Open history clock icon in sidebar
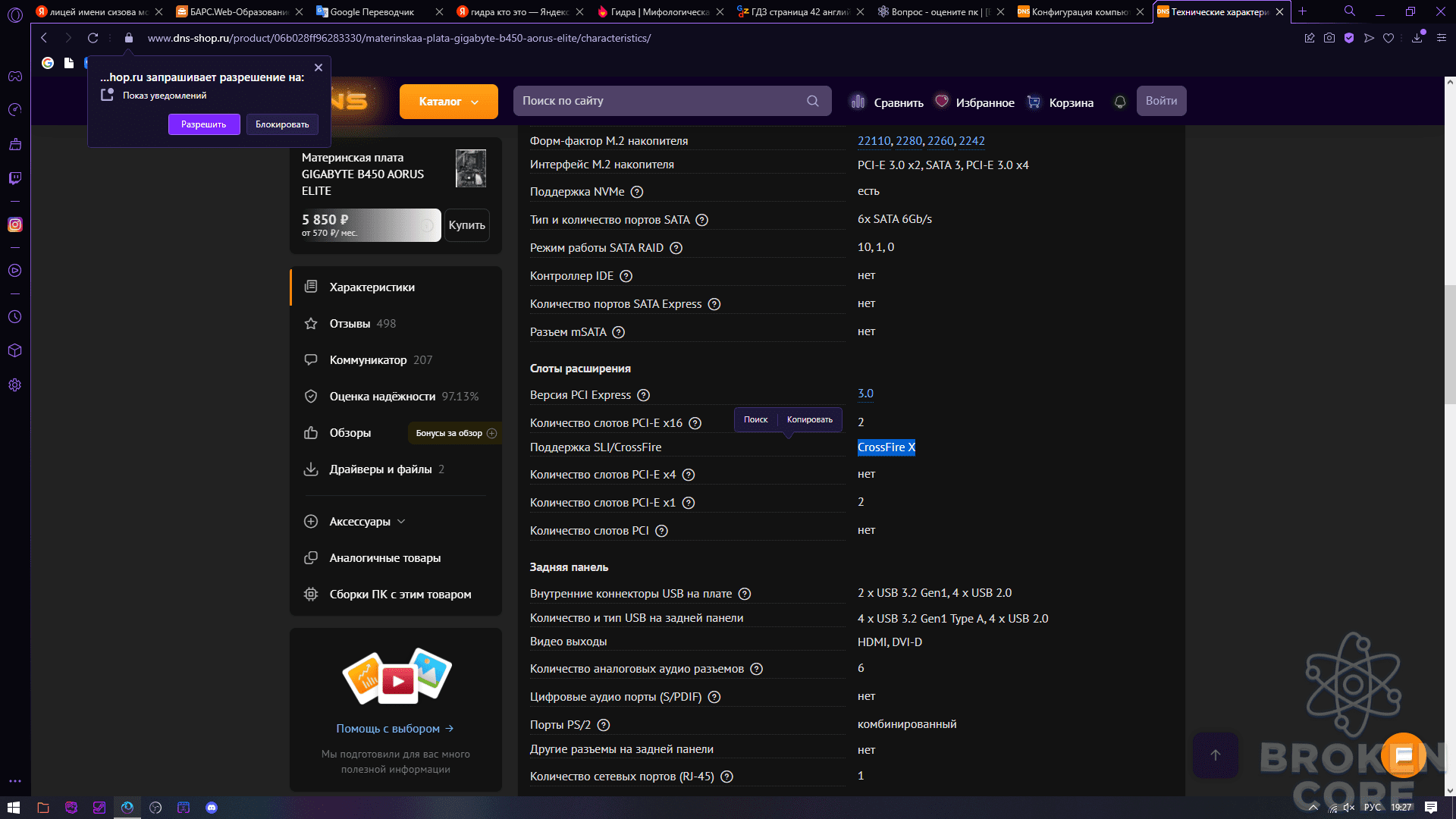 pyautogui.click(x=14, y=317)
